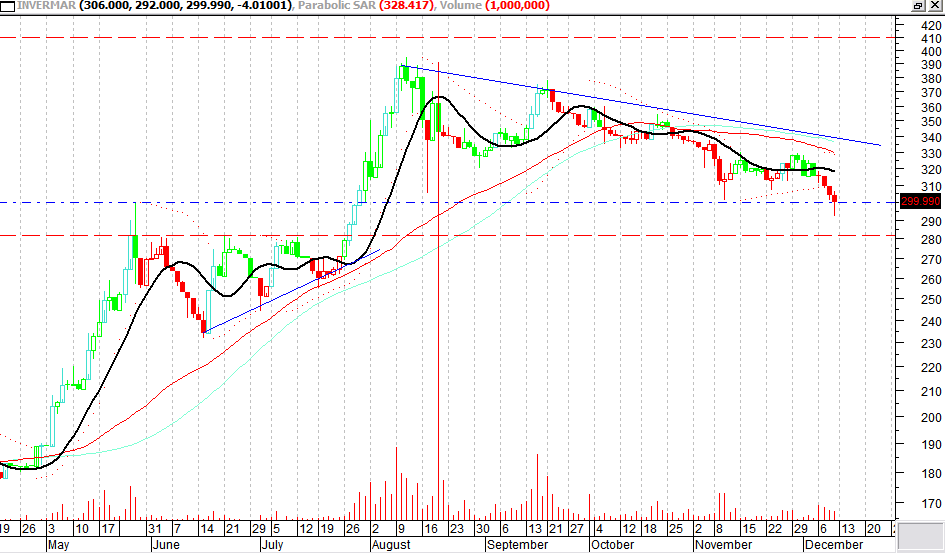945x553 pixels.
Task: Click the 280 price axis label
Action: coord(931,240)
